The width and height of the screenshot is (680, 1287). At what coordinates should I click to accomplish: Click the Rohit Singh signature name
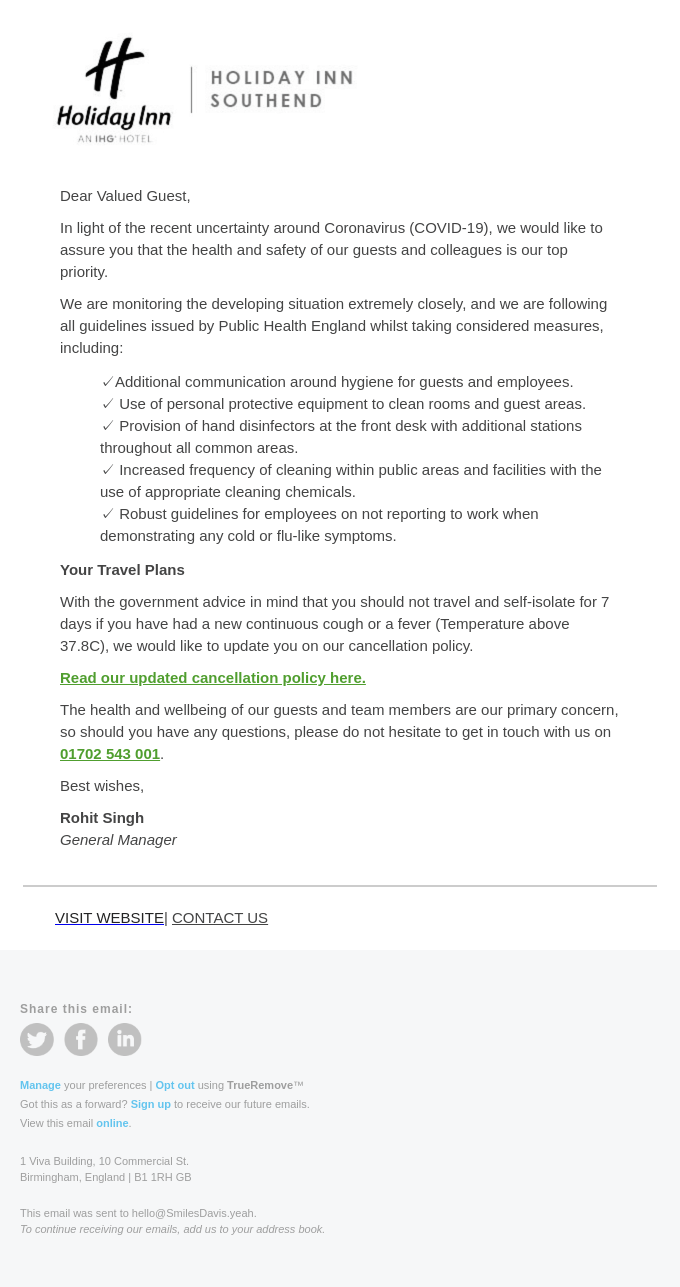pos(102,817)
